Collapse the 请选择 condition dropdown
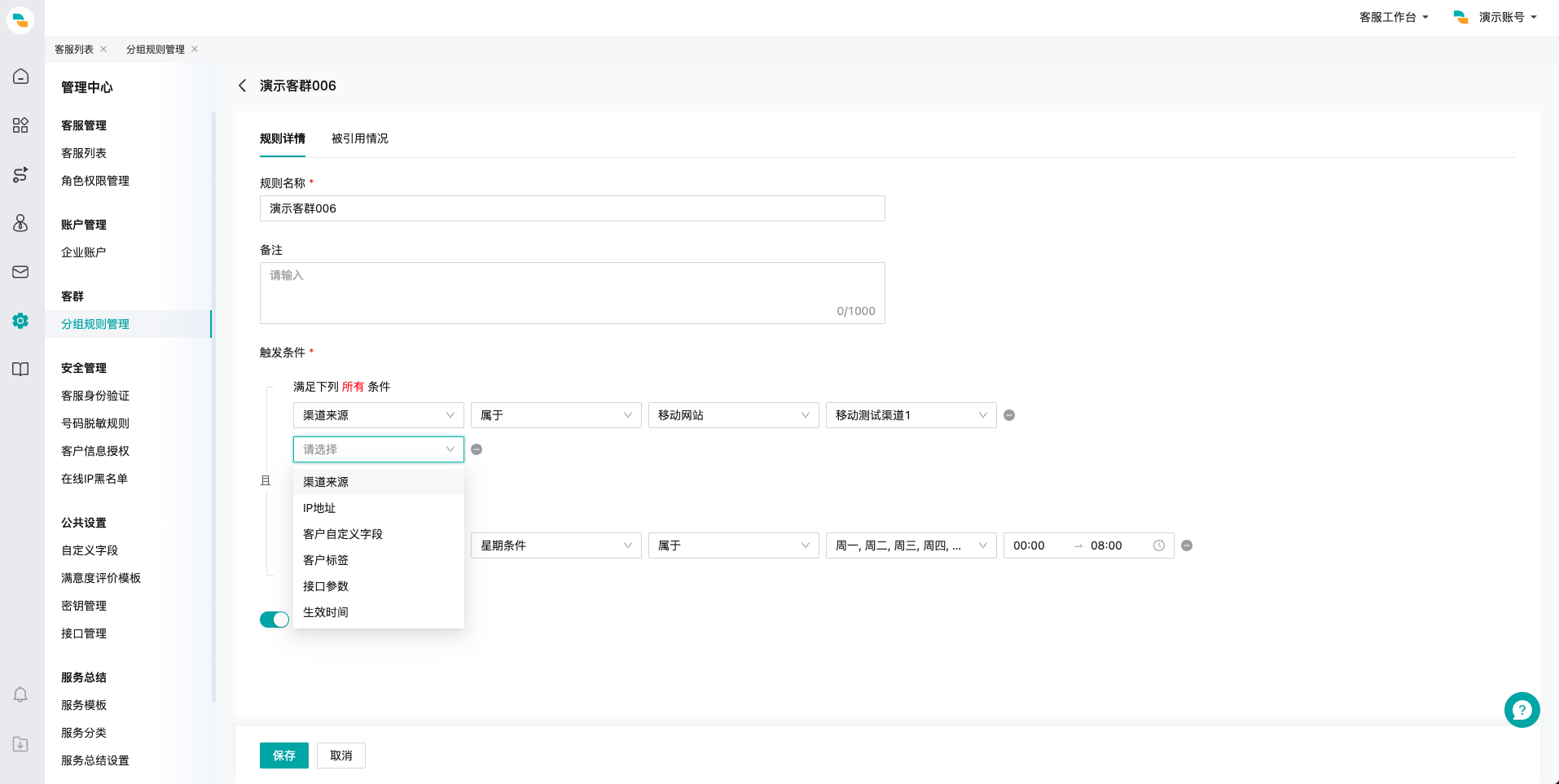Viewport: 1559px width, 784px height. point(379,449)
